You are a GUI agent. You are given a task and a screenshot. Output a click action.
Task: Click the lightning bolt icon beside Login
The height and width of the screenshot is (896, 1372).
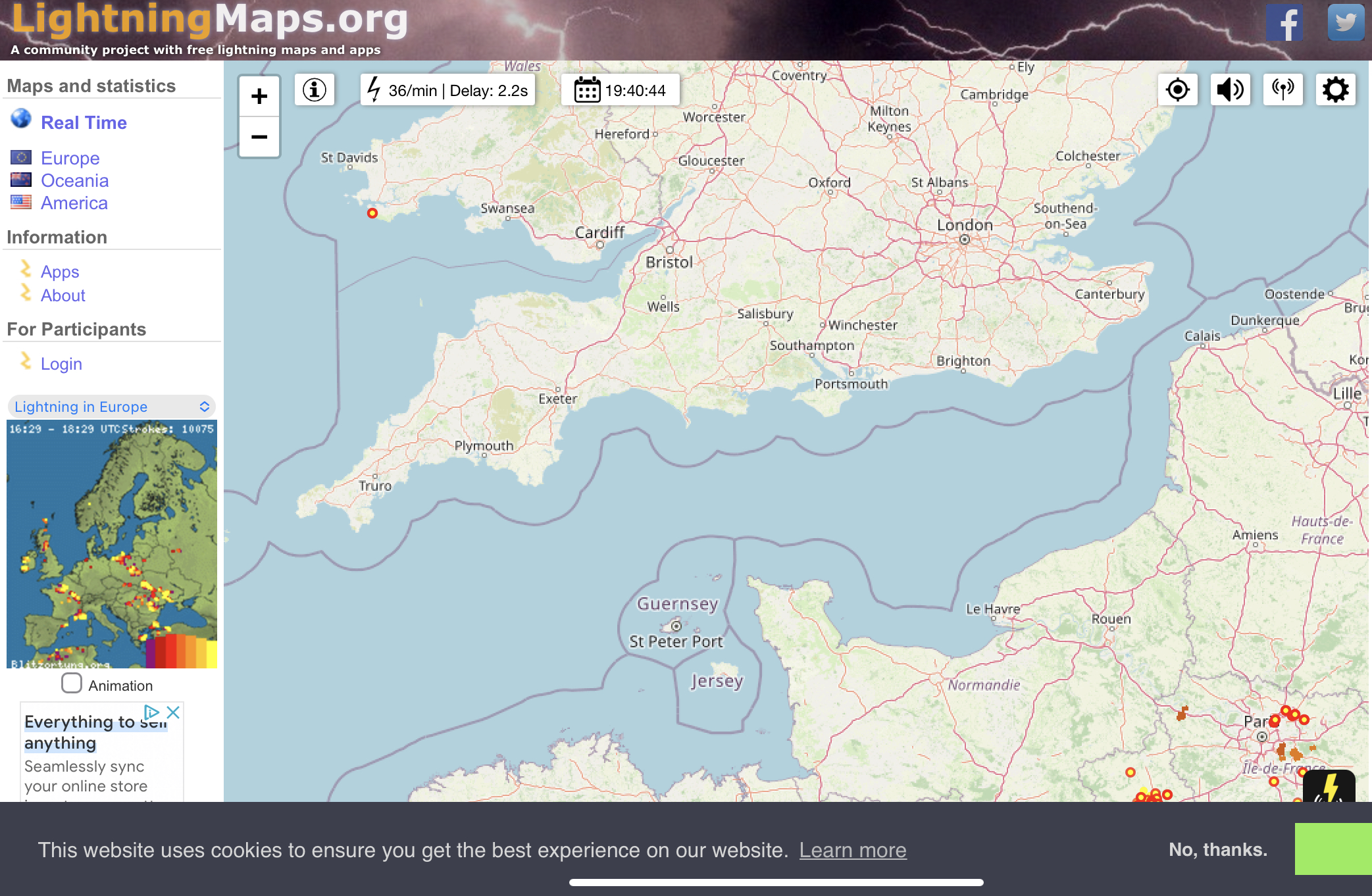tap(26, 361)
